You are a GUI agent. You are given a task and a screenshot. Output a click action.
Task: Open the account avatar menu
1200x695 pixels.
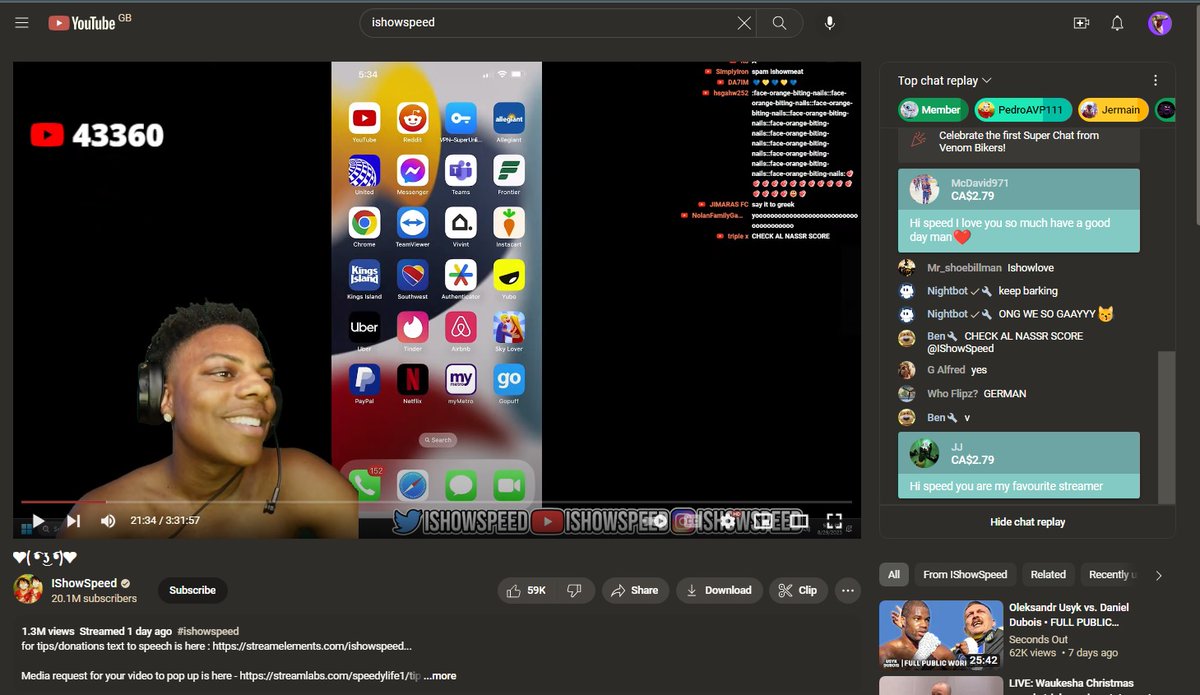click(x=1159, y=23)
